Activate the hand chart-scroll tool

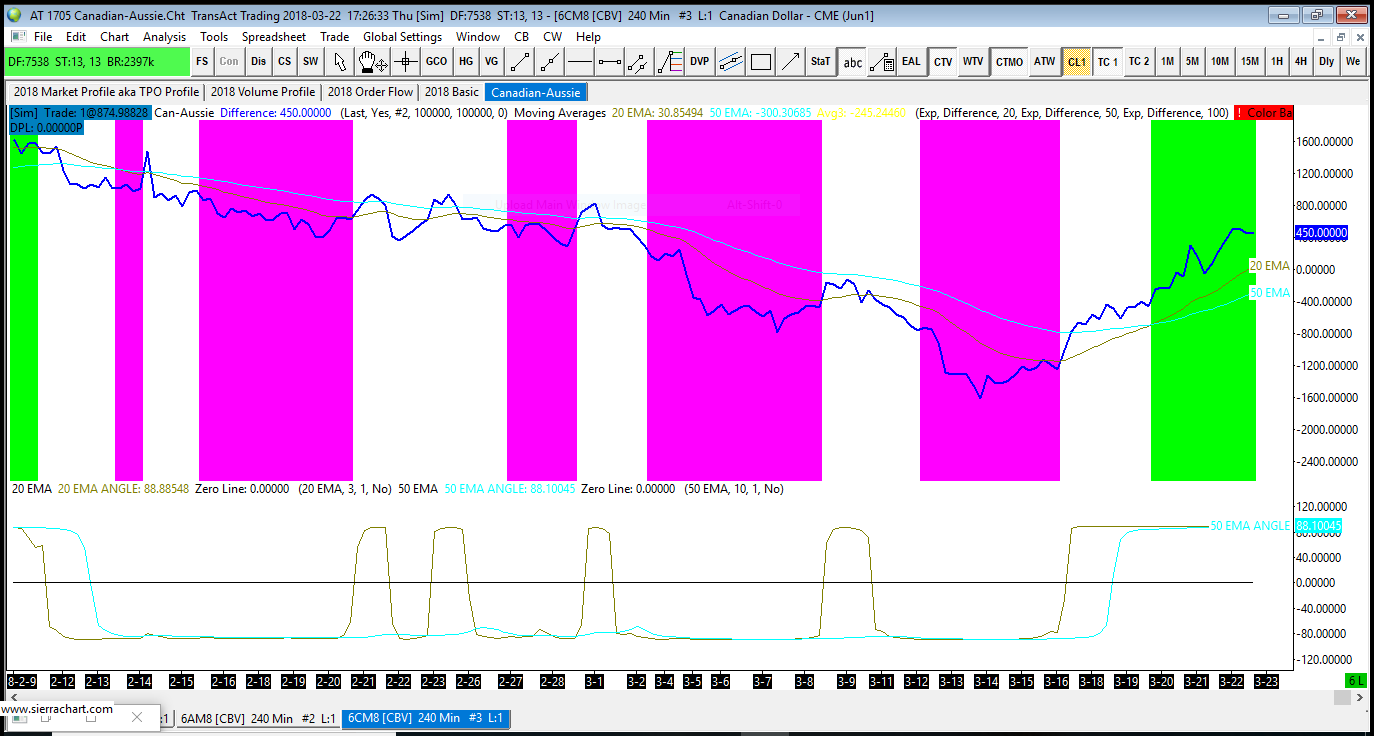click(372, 61)
